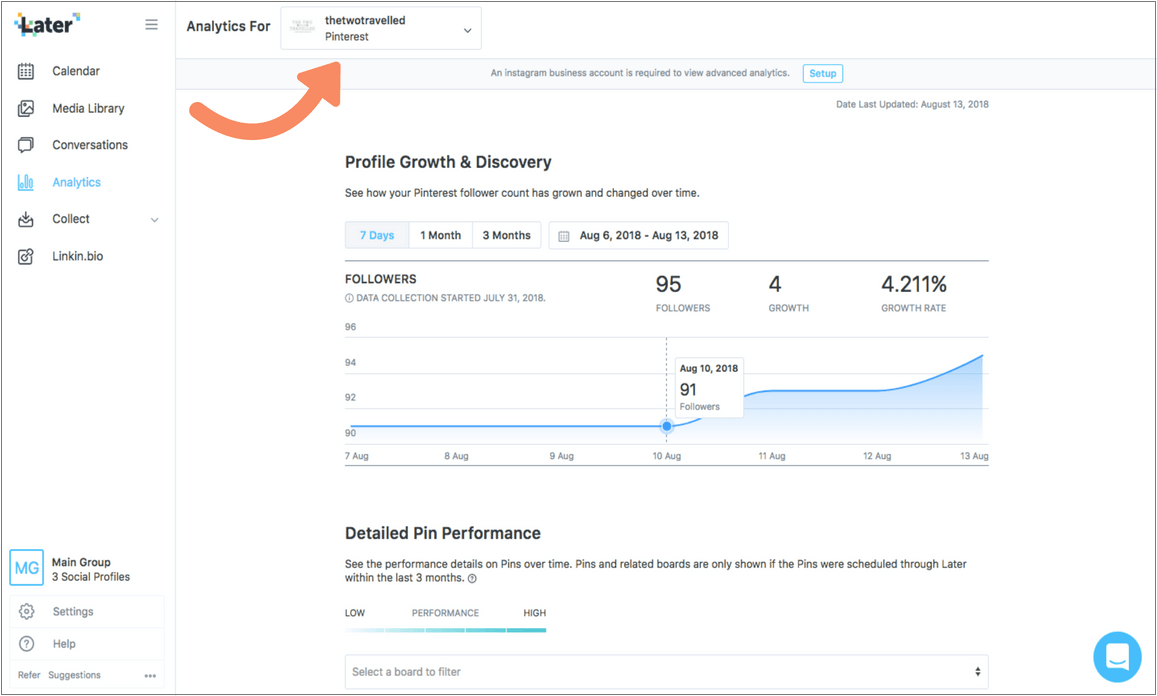Click the Conversations speech bubble icon
The width and height of the screenshot is (1157, 696).
click(x=26, y=145)
